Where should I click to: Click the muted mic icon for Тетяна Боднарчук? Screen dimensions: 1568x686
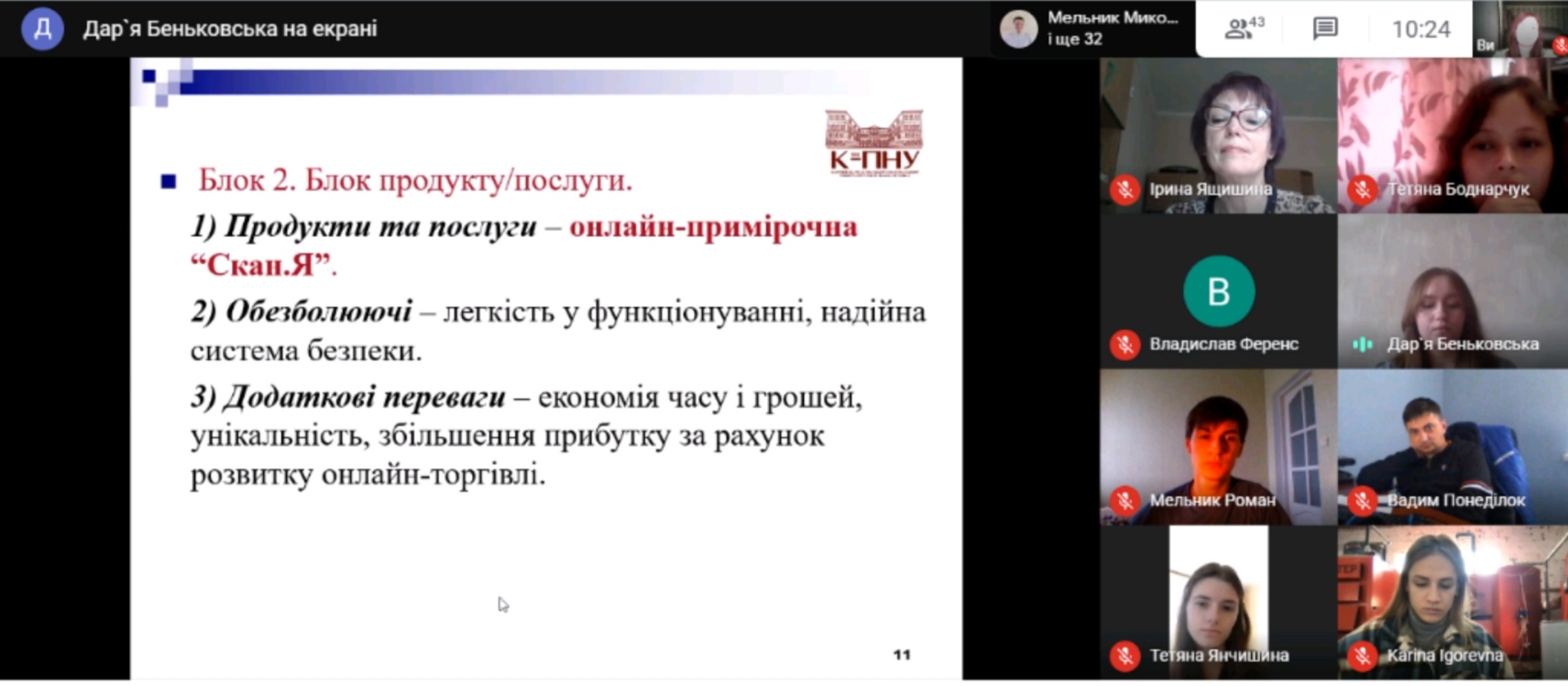(x=1362, y=190)
